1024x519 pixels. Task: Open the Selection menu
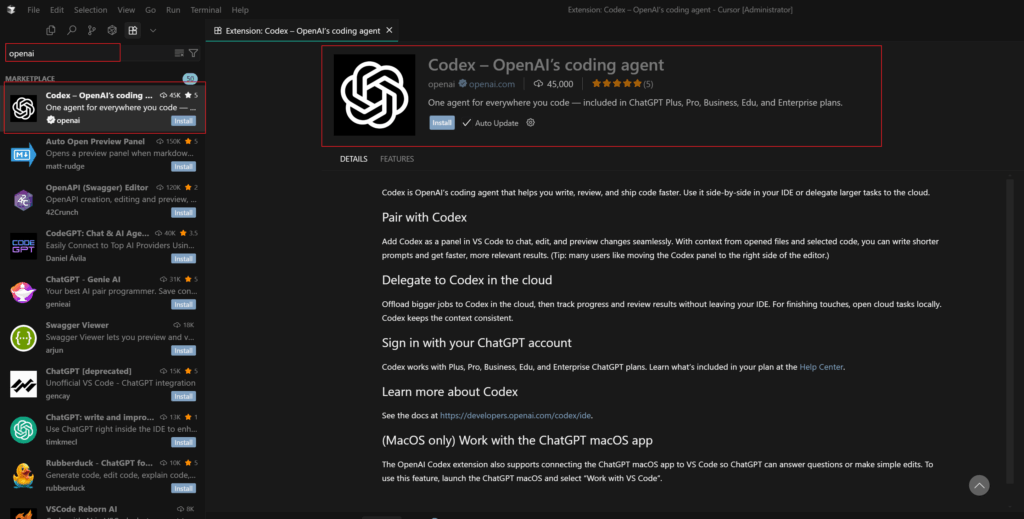(90, 9)
